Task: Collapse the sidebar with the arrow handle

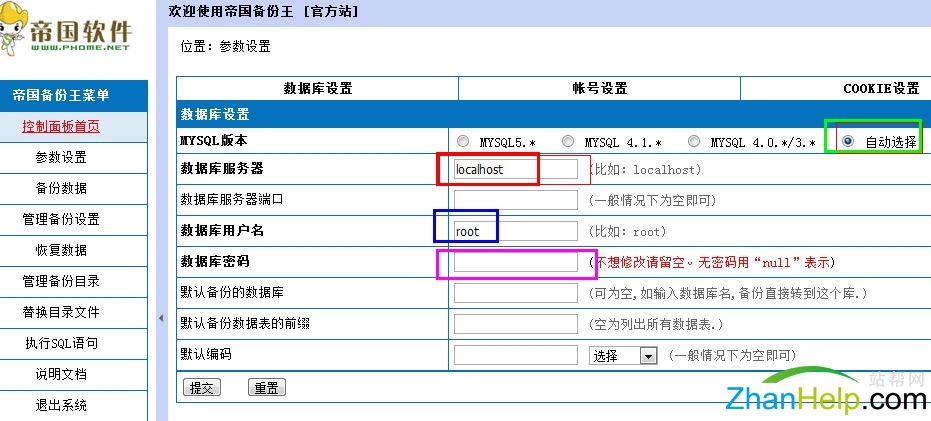Action: (160, 319)
